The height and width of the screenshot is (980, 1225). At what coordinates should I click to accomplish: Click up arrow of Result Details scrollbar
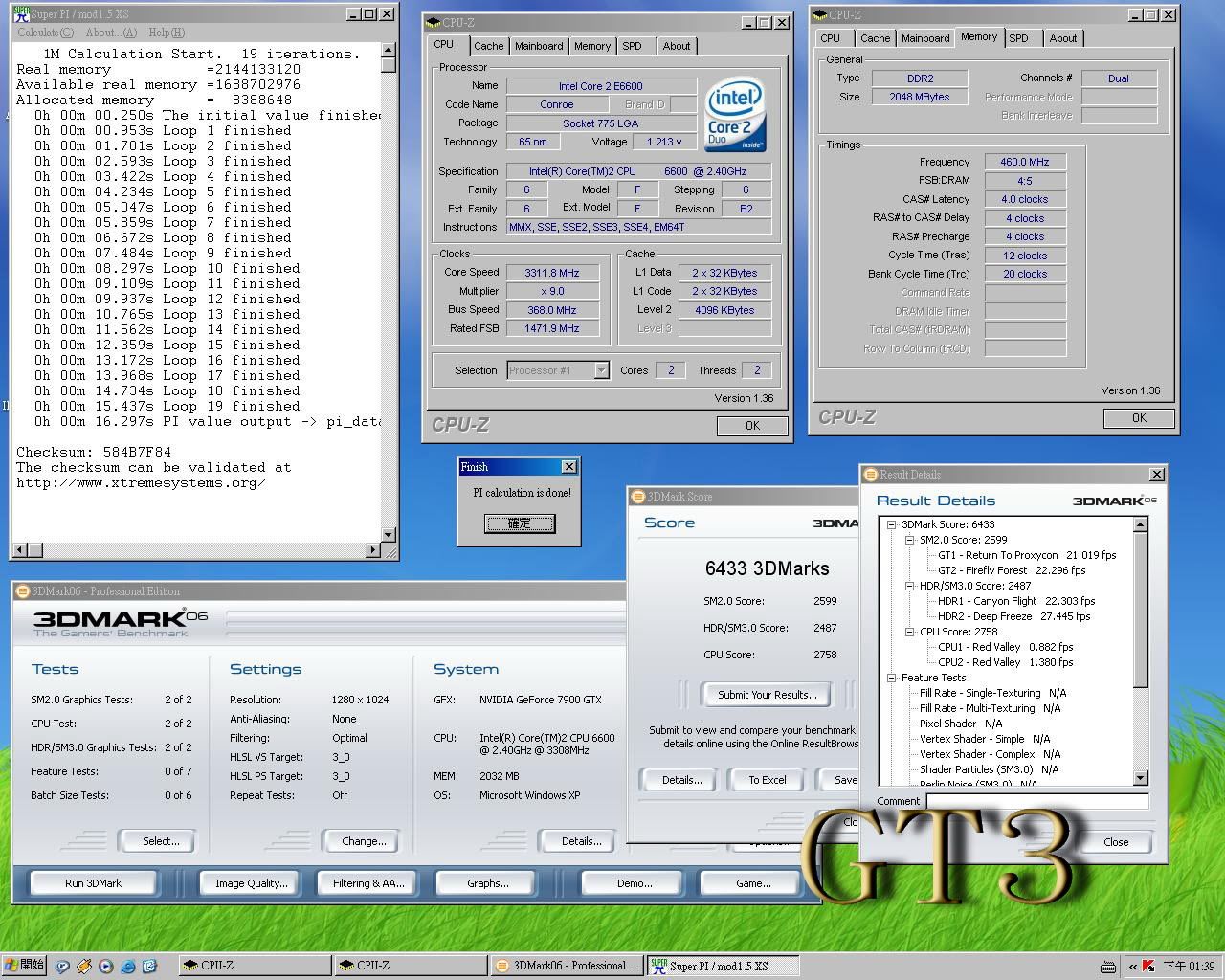point(1140,524)
